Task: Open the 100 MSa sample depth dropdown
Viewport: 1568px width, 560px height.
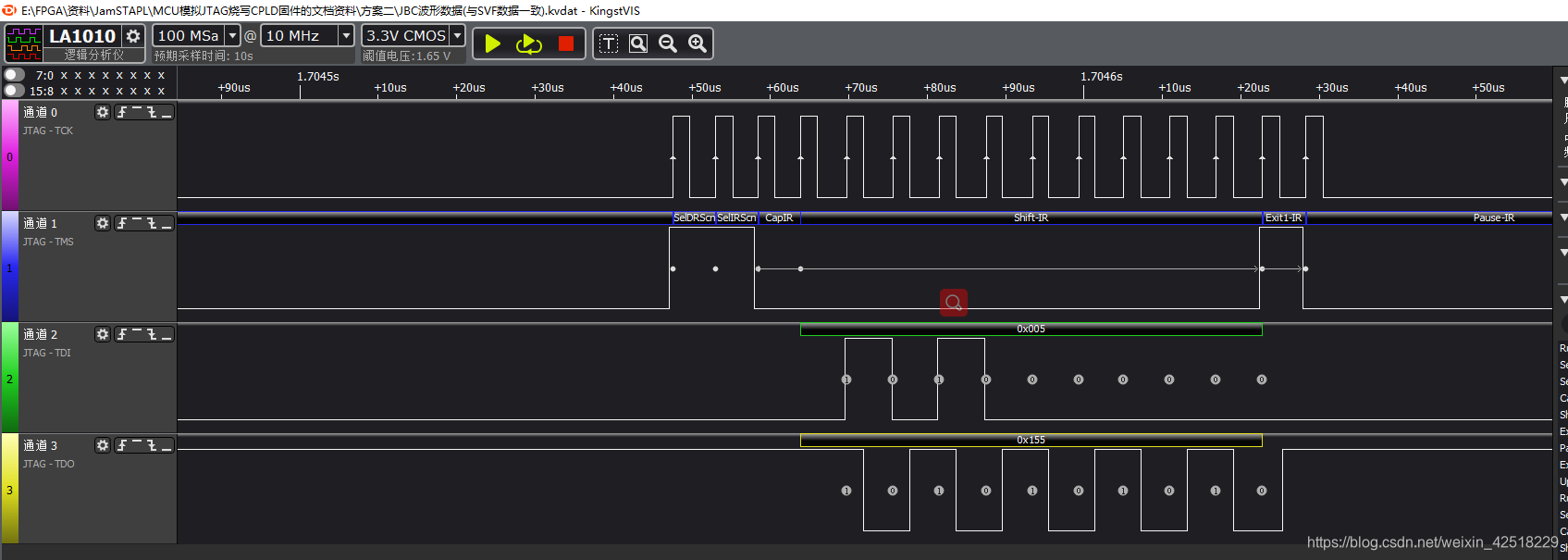Action: (x=233, y=35)
